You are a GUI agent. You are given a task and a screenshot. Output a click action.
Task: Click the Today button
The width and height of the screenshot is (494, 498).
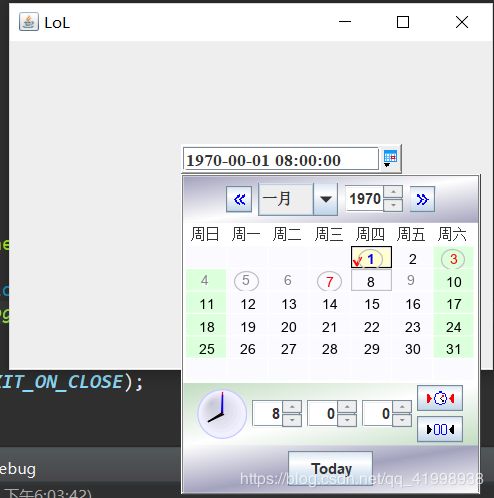(330, 468)
